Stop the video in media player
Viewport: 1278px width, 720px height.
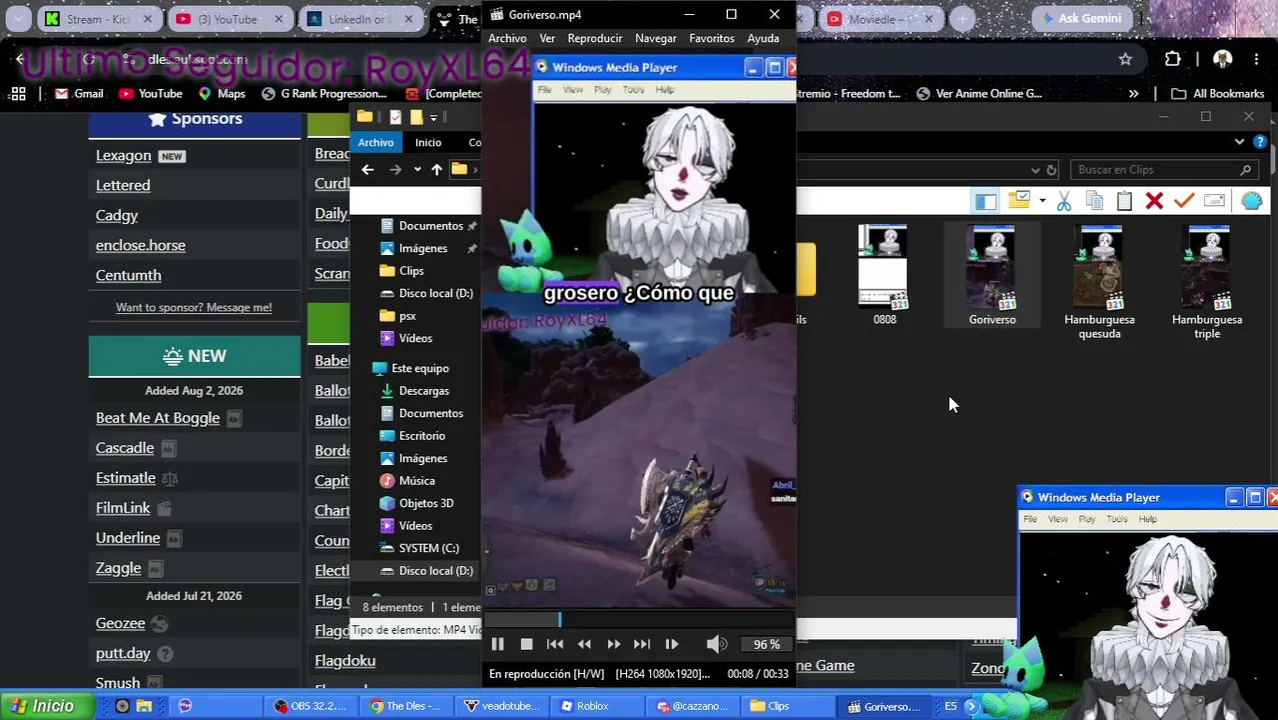point(526,645)
